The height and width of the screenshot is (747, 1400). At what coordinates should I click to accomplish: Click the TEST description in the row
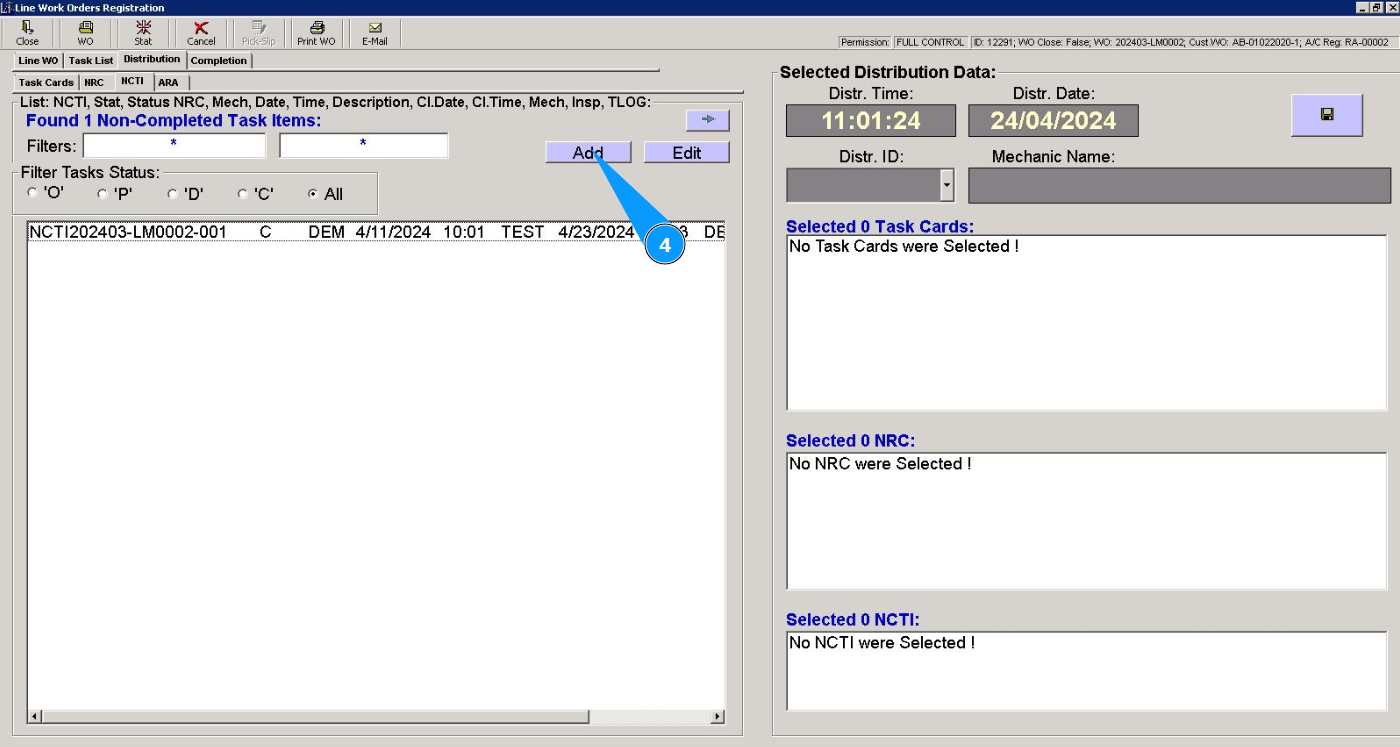pyautogui.click(x=522, y=232)
